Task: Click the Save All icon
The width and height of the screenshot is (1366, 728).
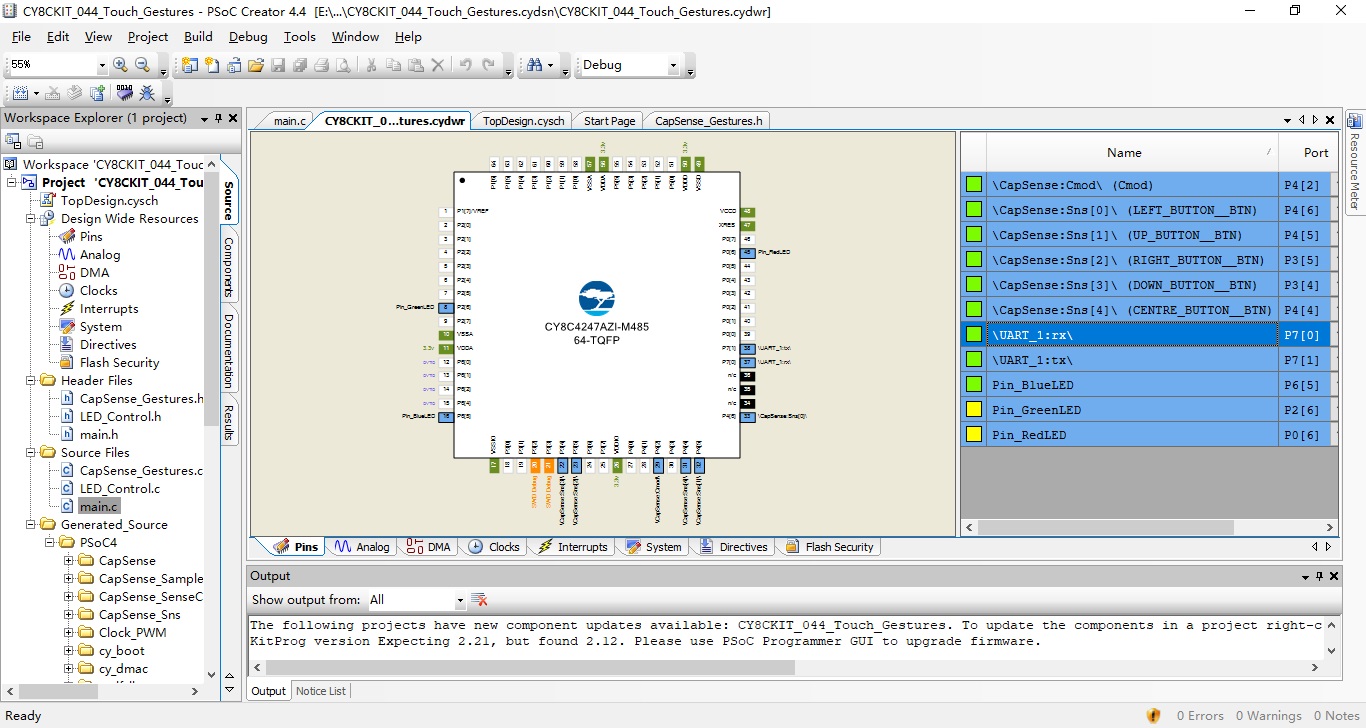Action: (300, 65)
